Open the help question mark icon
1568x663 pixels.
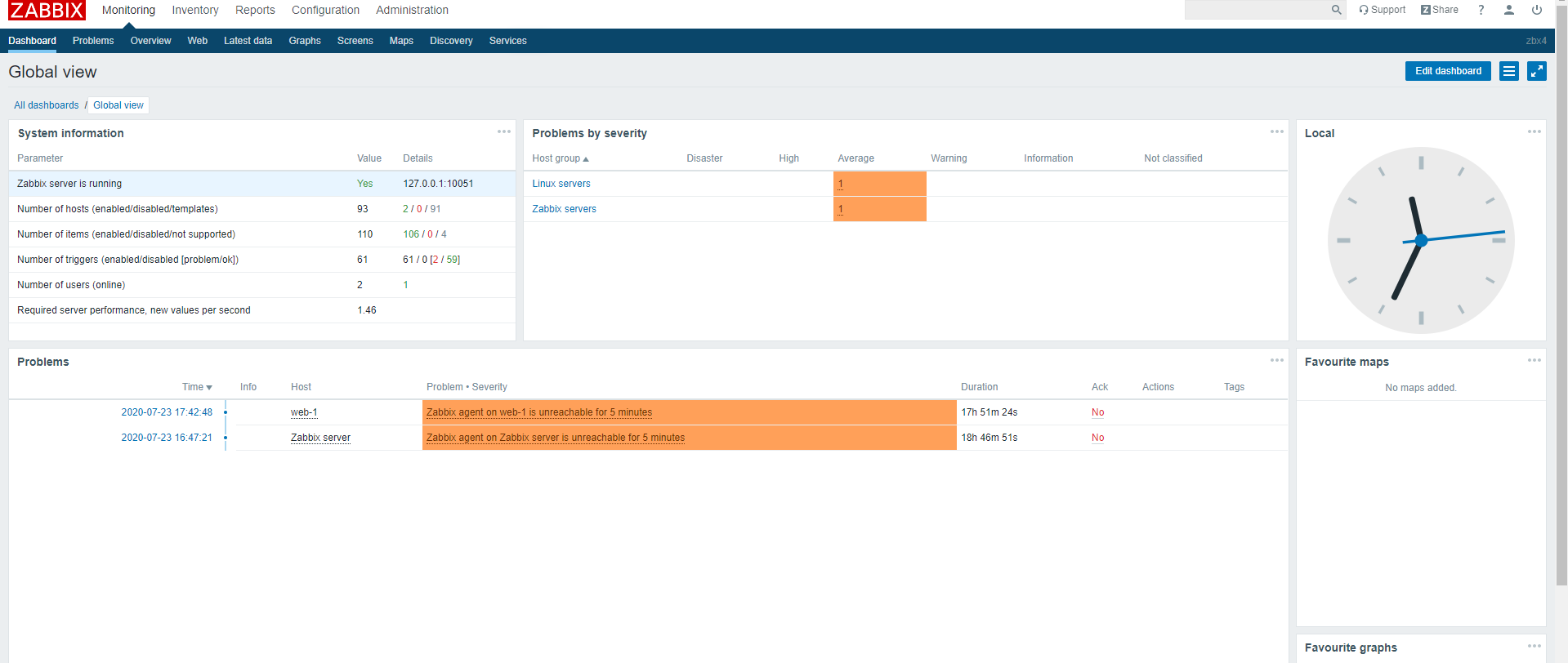(x=1481, y=10)
